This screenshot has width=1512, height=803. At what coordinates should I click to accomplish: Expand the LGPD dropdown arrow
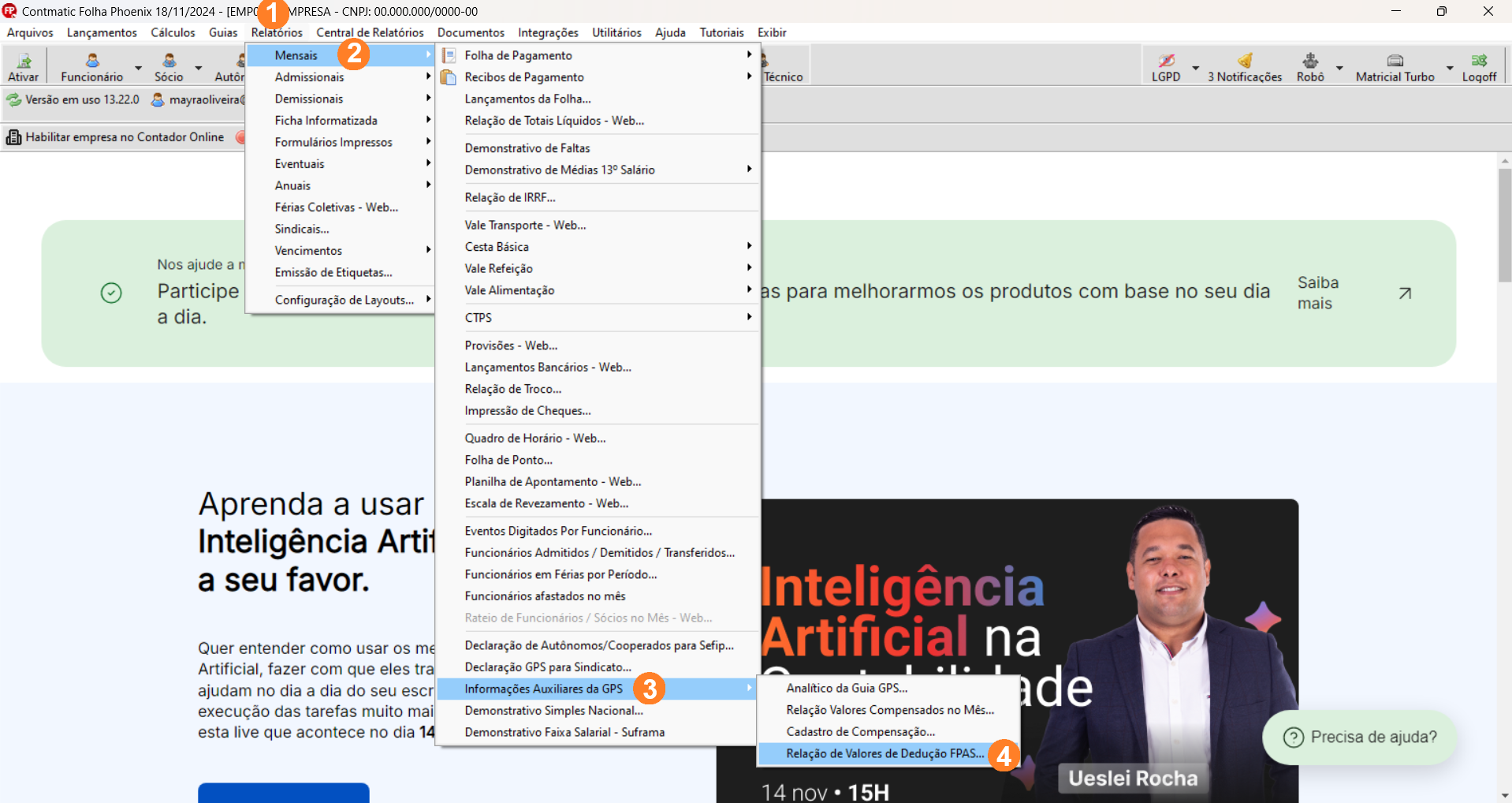click(x=1195, y=68)
